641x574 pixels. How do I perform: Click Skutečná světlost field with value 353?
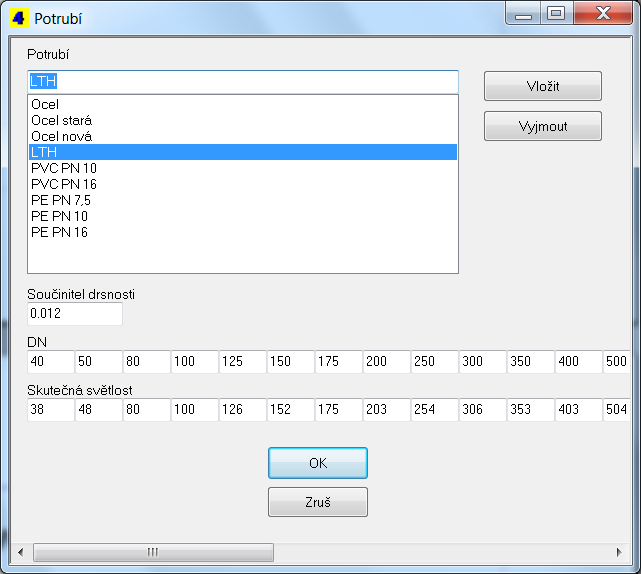[531, 409]
